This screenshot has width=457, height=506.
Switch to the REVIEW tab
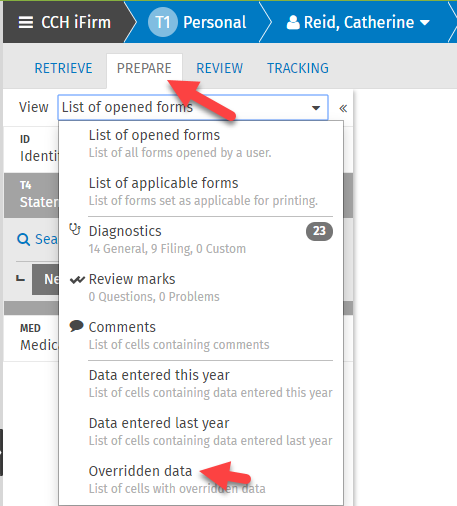[x=219, y=68]
